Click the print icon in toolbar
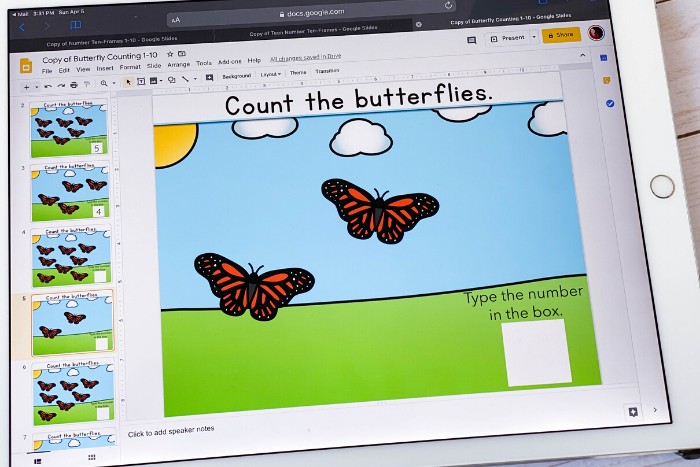The width and height of the screenshot is (700, 467). point(74,85)
